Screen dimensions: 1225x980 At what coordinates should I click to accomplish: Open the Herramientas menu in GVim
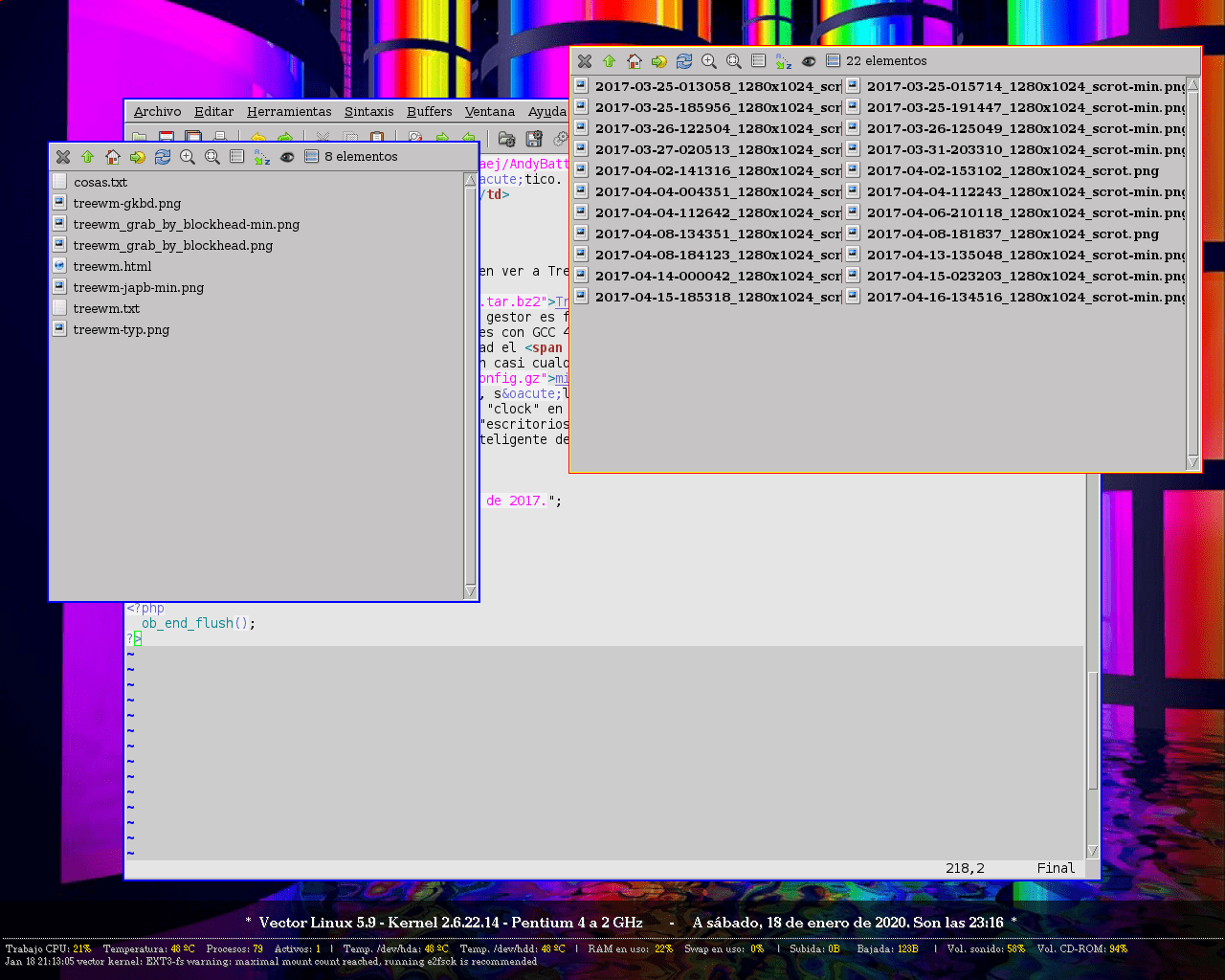(x=289, y=112)
